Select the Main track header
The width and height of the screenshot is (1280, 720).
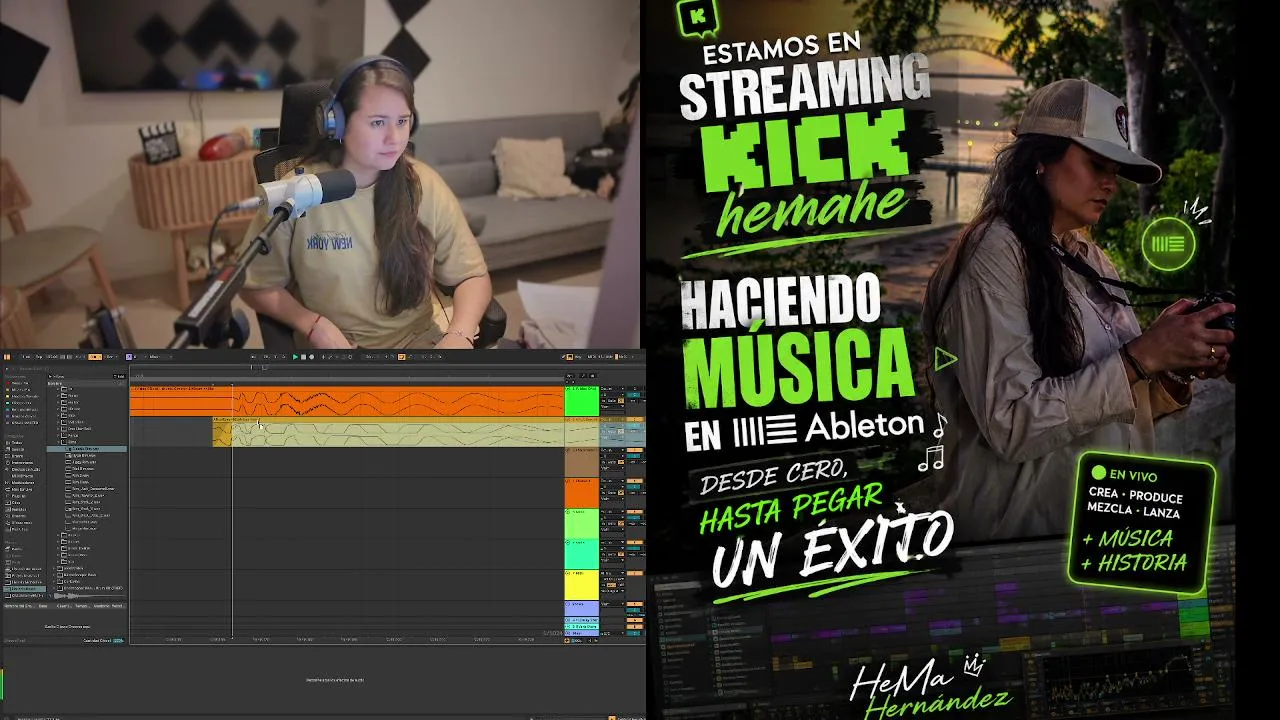pyautogui.click(x=581, y=633)
